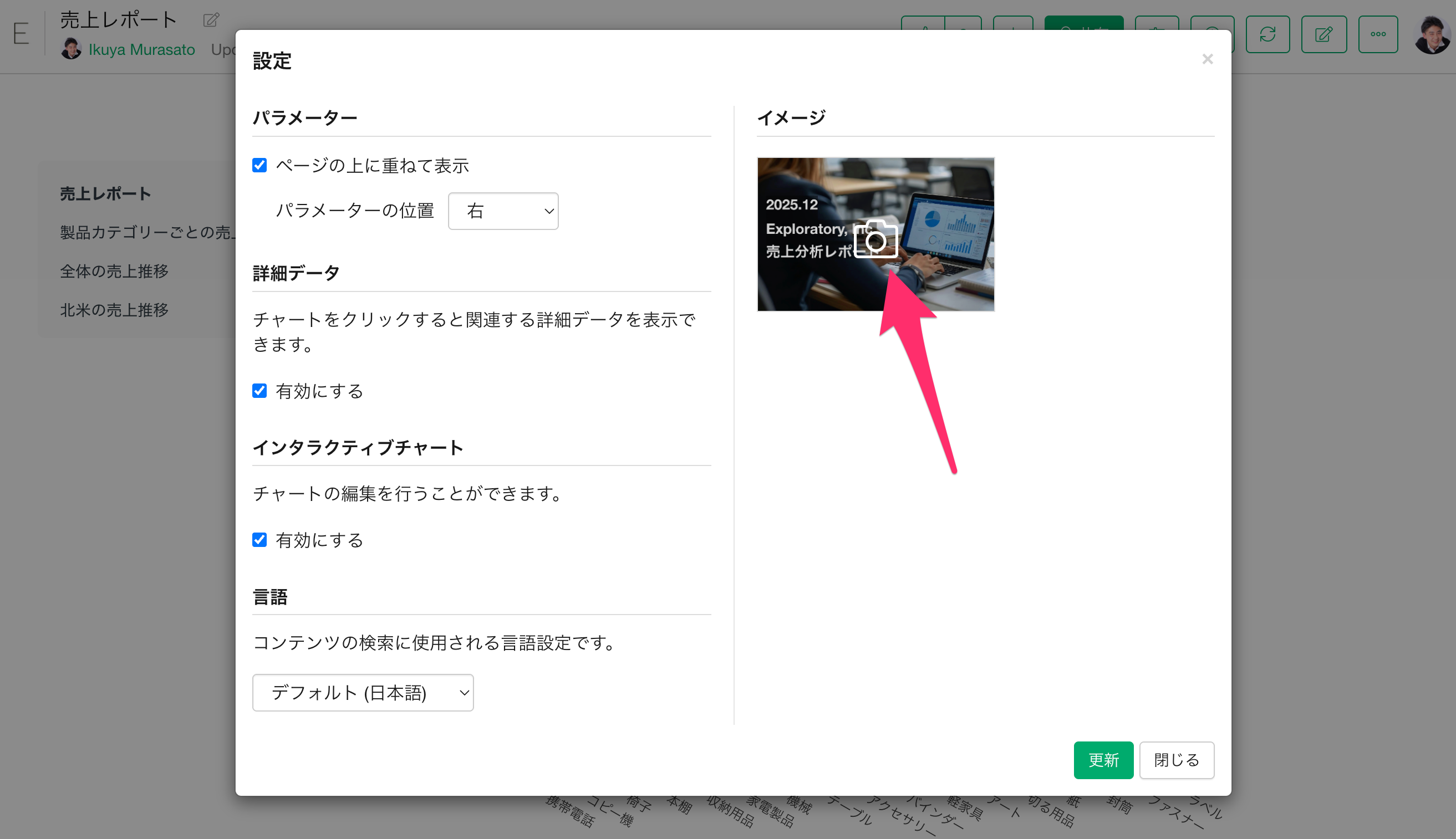
Task: Click the camera icon on the image
Action: 875,238
